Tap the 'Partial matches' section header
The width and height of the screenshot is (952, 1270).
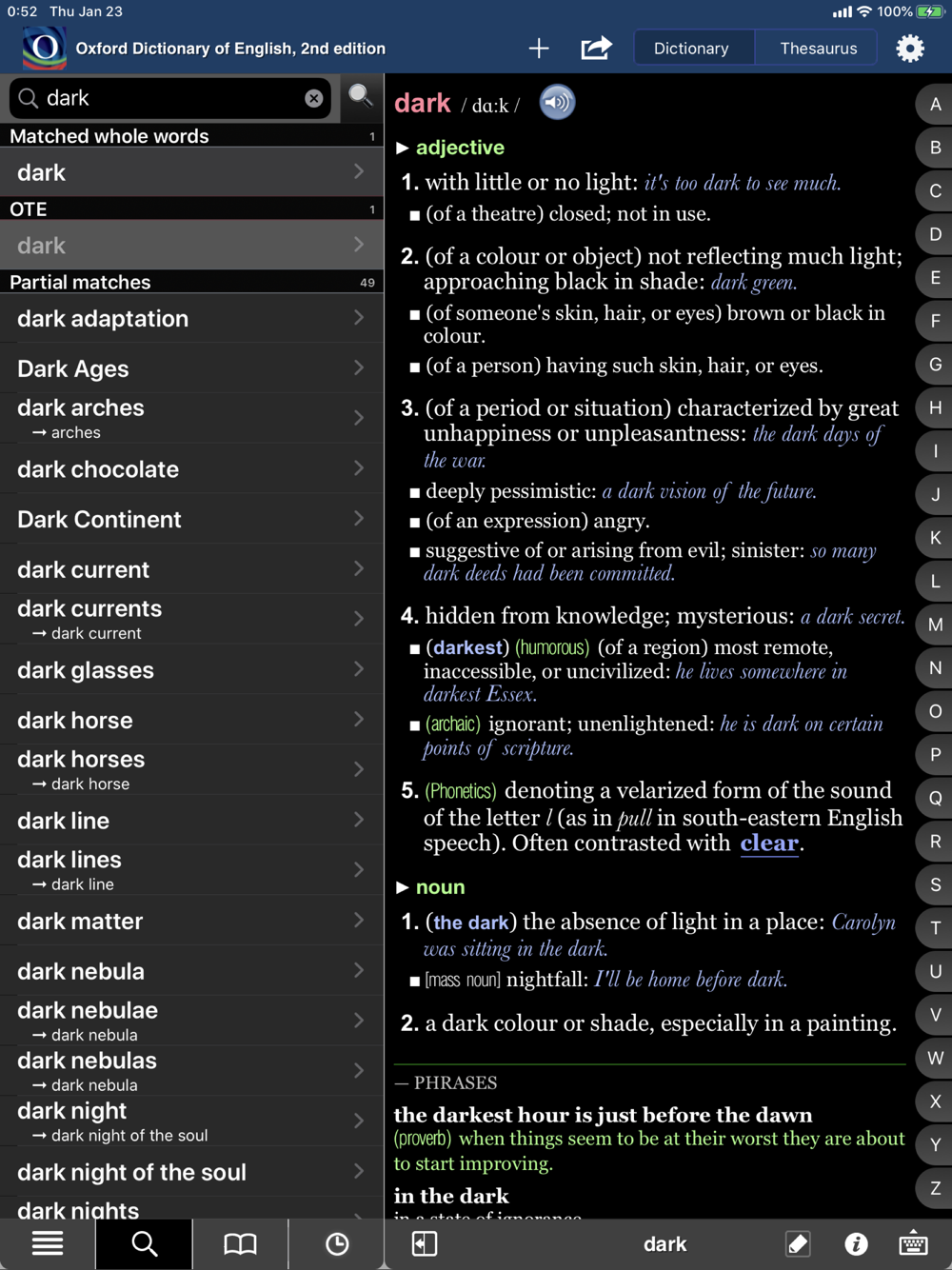[191, 282]
